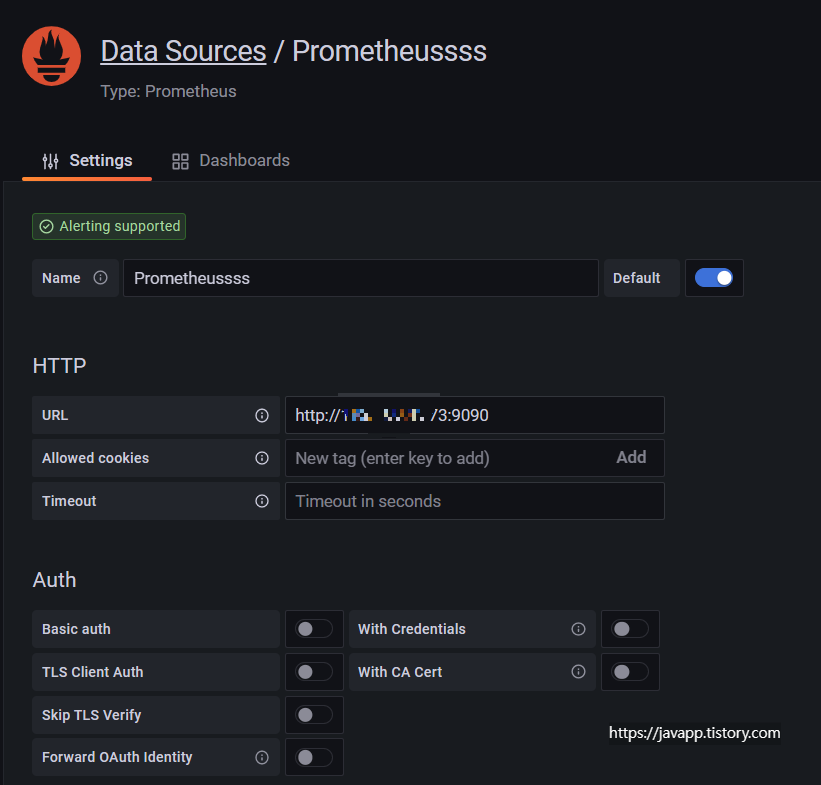Click the Forward OAuth Identity info icon

tap(262, 757)
